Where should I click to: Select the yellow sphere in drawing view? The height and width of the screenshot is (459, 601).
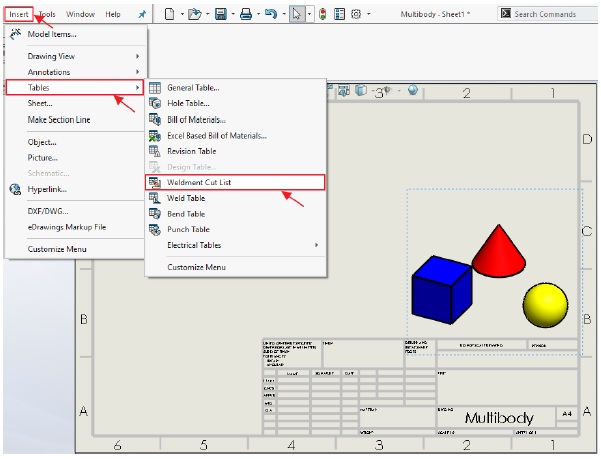tap(545, 305)
